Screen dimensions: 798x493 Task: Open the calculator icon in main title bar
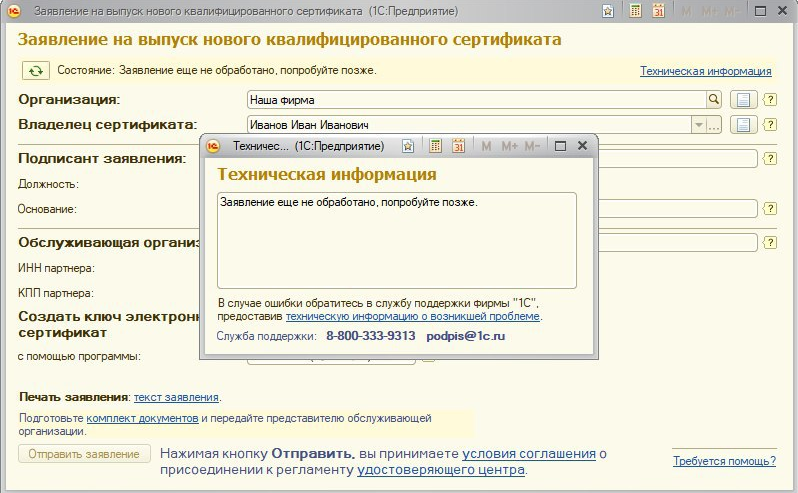coord(635,11)
